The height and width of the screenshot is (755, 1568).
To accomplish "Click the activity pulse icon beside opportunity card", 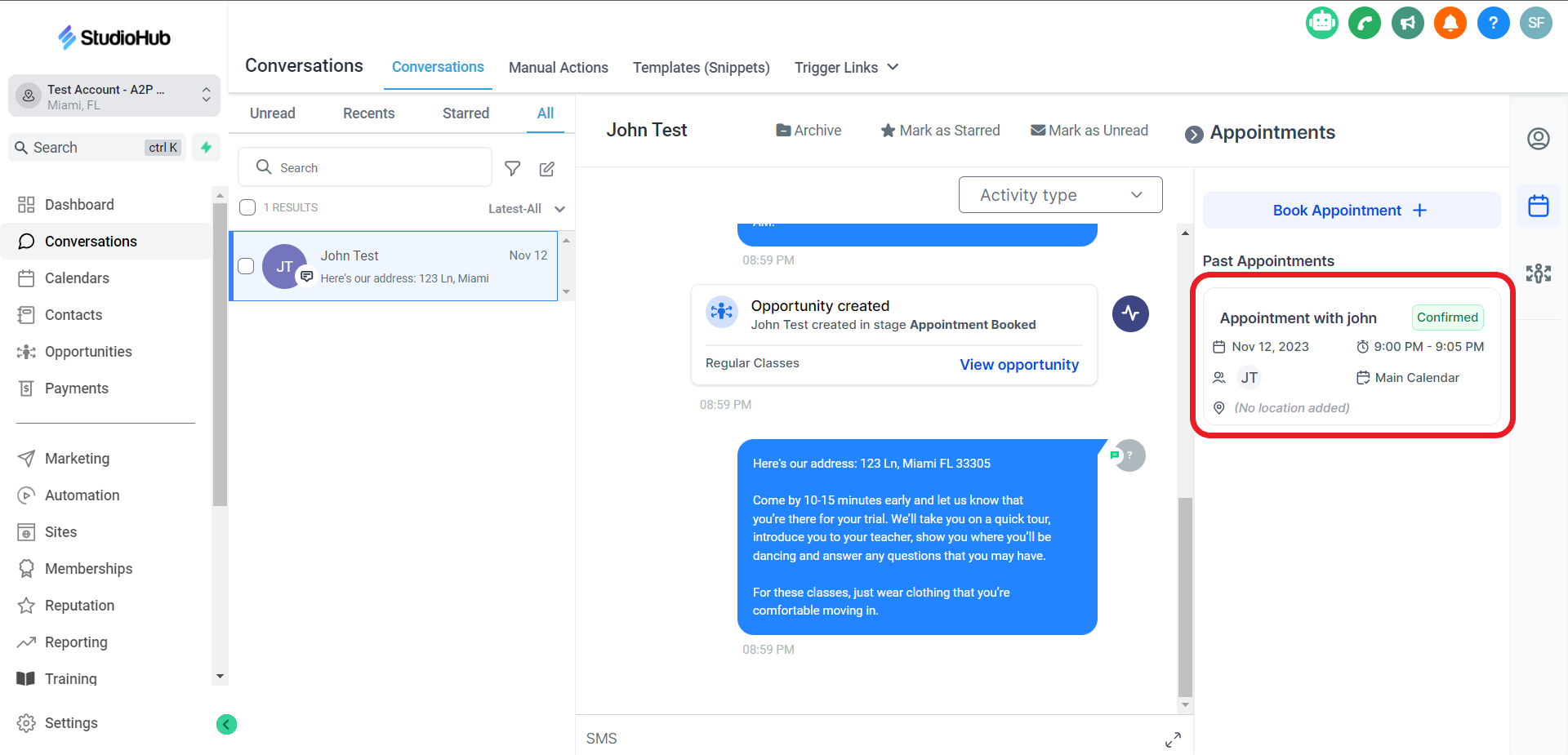I will (x=1131, y=313).
